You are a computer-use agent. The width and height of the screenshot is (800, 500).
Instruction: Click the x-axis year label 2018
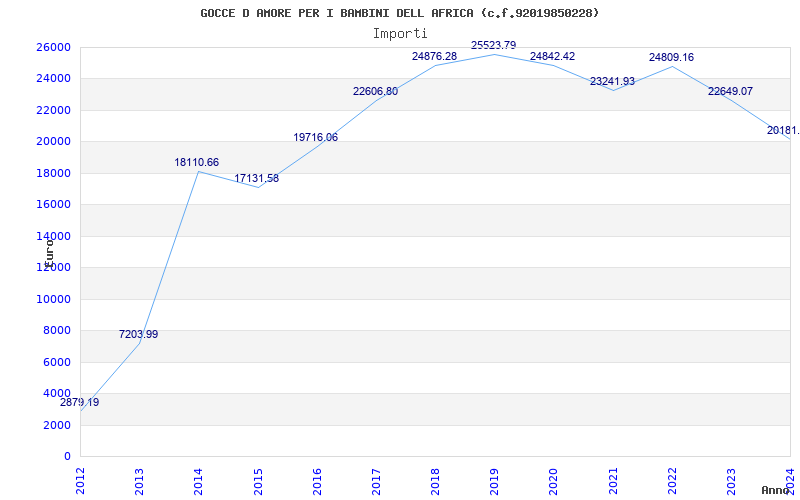point(435,481)
